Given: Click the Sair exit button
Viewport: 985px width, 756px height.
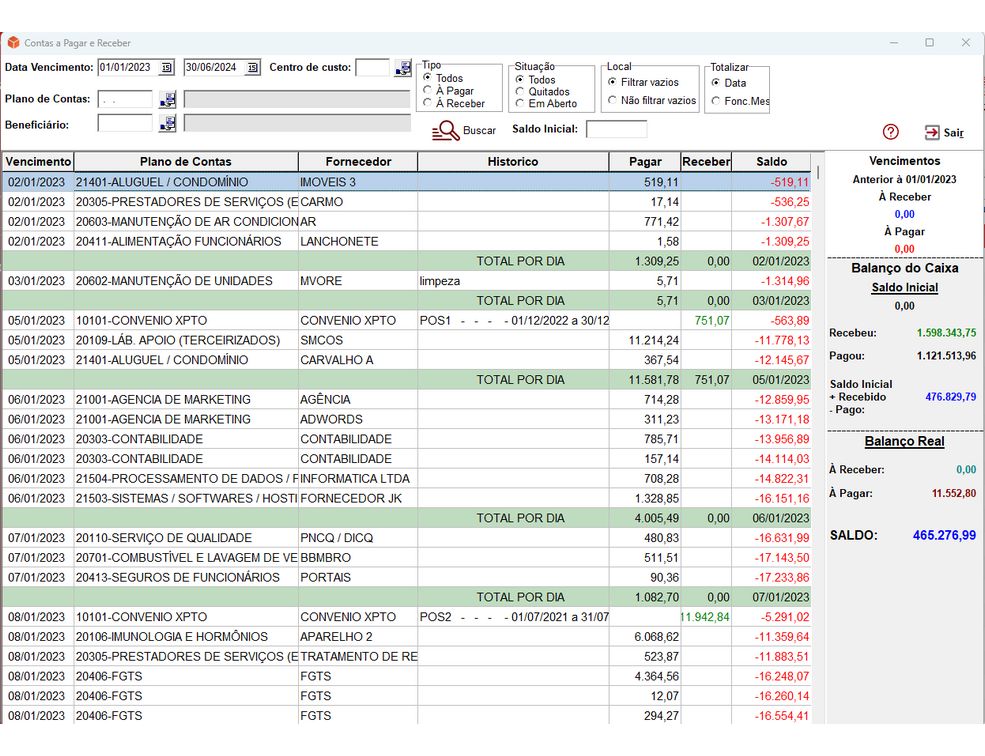Looking at the screenshot, I should (943, 132).
